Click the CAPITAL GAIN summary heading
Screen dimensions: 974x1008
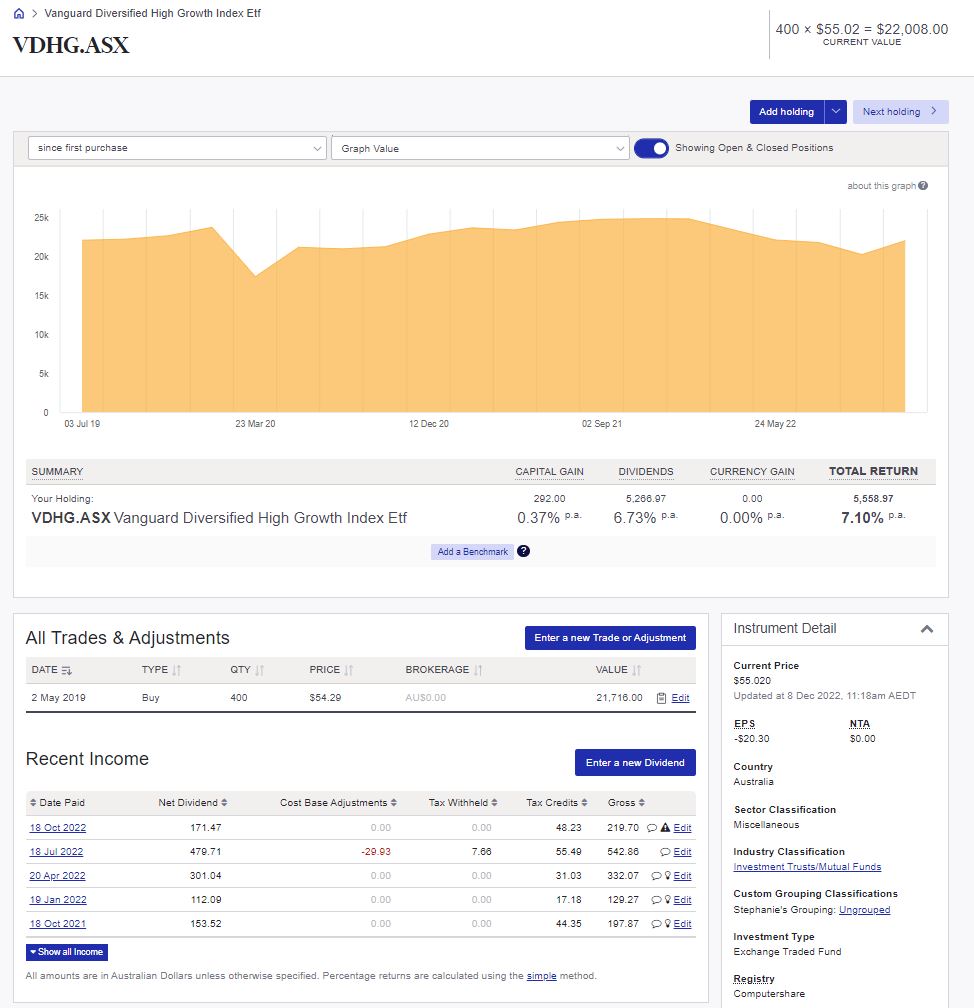(x=549, y=472)
